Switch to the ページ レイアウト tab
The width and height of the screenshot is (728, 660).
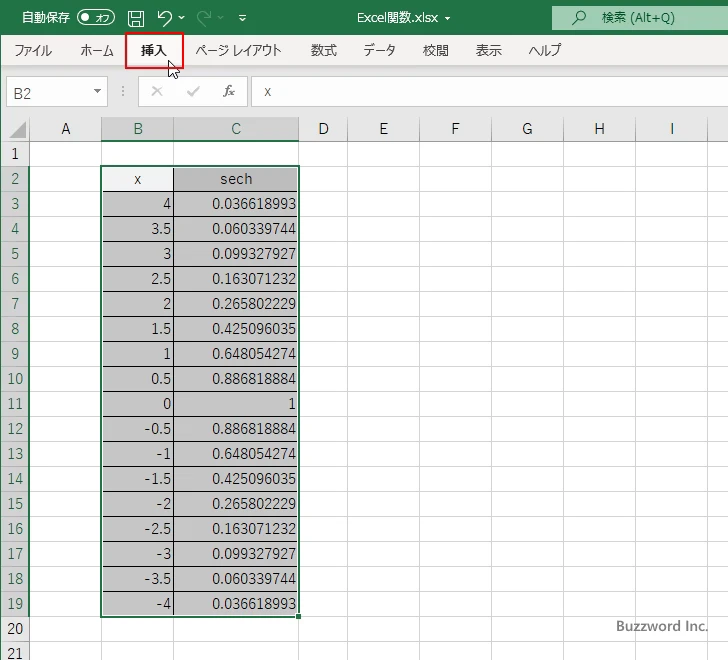pyautogui.click(x=238, y=50)
